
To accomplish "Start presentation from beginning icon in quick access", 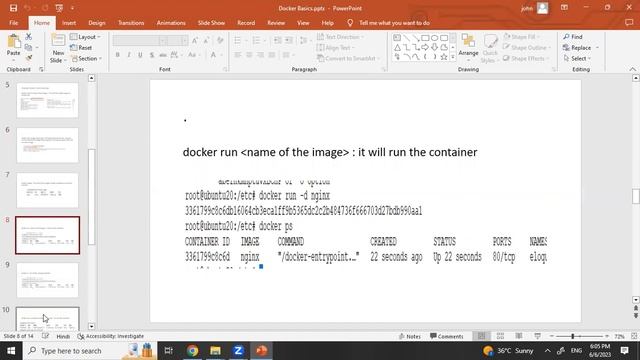I will 59,8.
